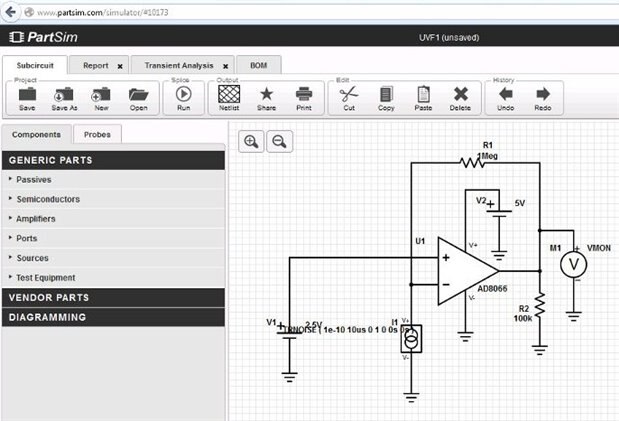Viewport: 619px width, 421px height.
Task: Run the circuit simulation
Action: pos(183,95)
